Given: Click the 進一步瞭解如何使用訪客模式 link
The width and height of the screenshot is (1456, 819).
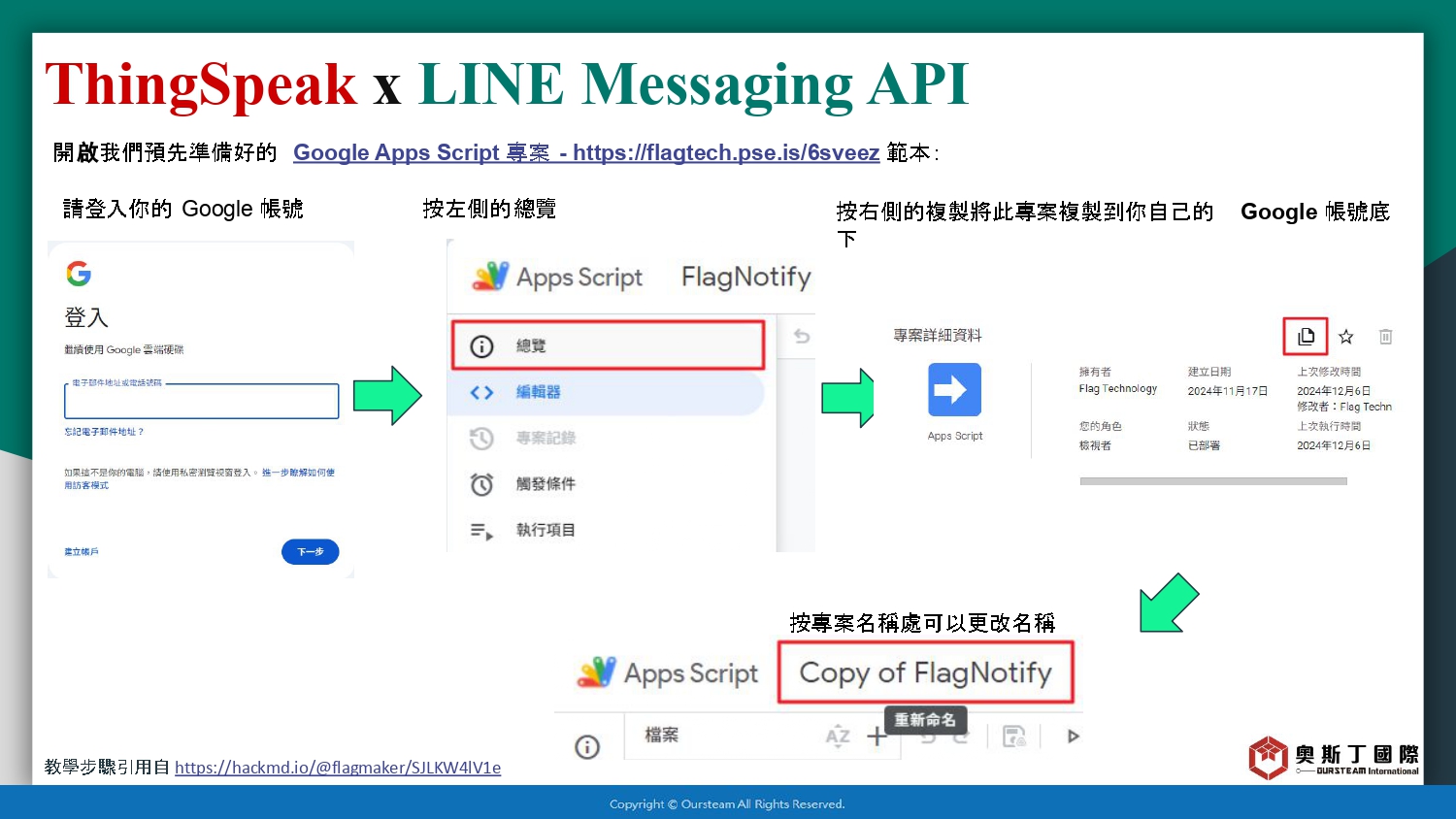Looking at the screenshot, I should 199,478.
